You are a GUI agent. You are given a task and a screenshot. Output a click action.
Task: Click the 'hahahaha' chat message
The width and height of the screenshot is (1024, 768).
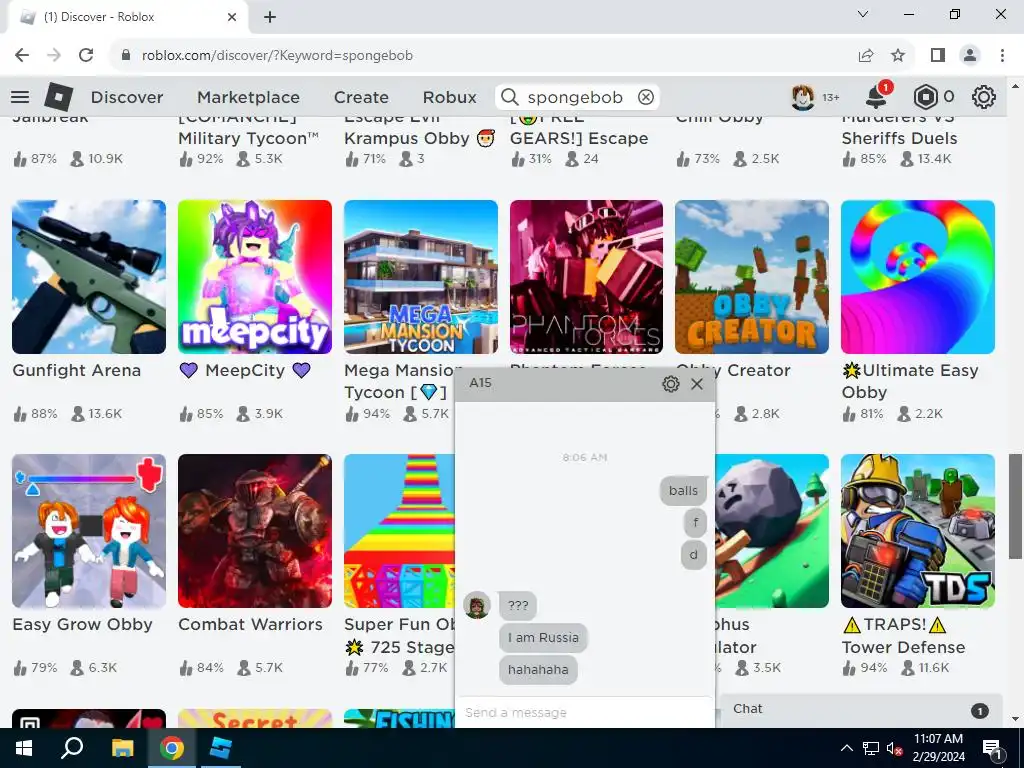tap(538, 669)
